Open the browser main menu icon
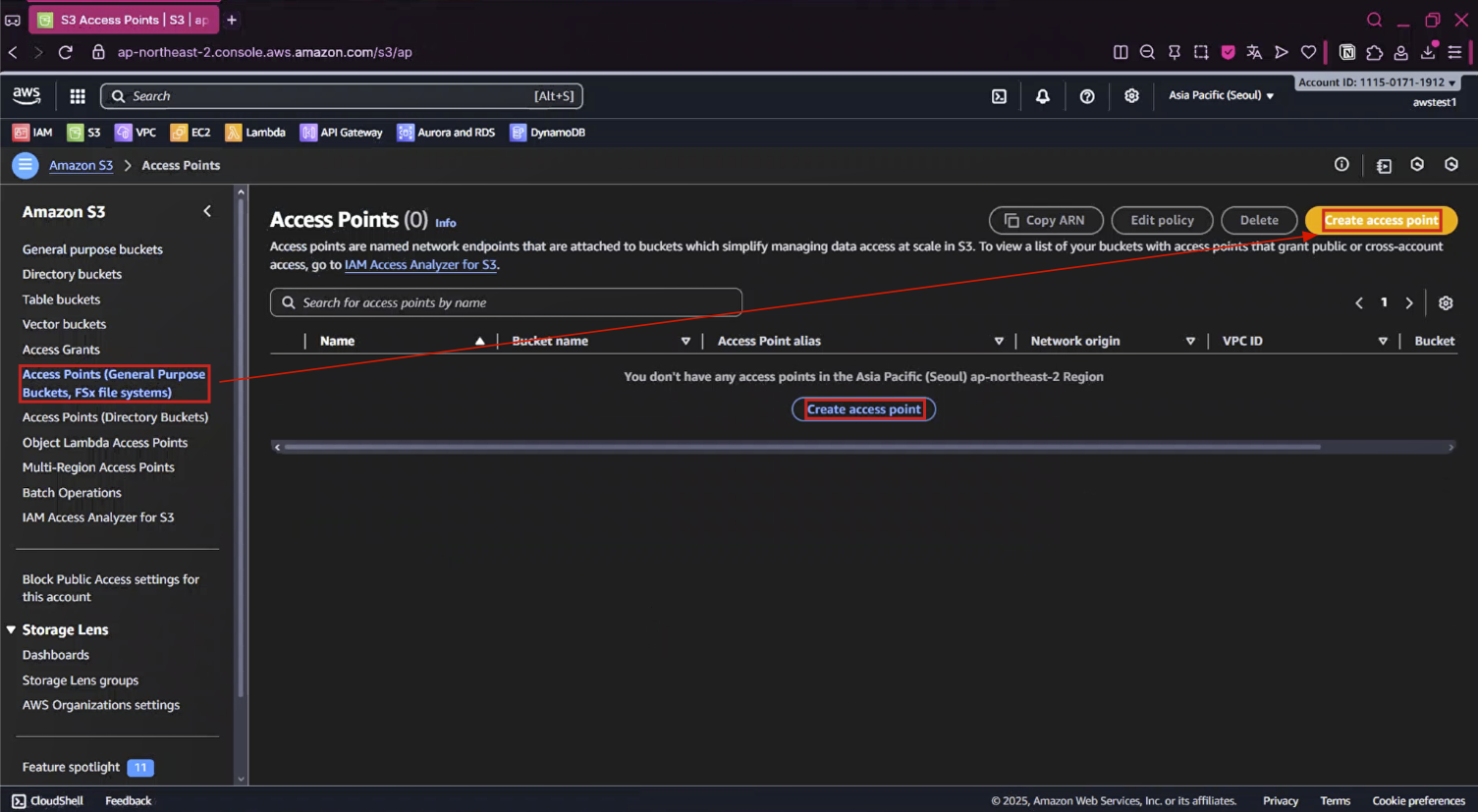This screenshot has height=812, width=1478. [1455, 52]
